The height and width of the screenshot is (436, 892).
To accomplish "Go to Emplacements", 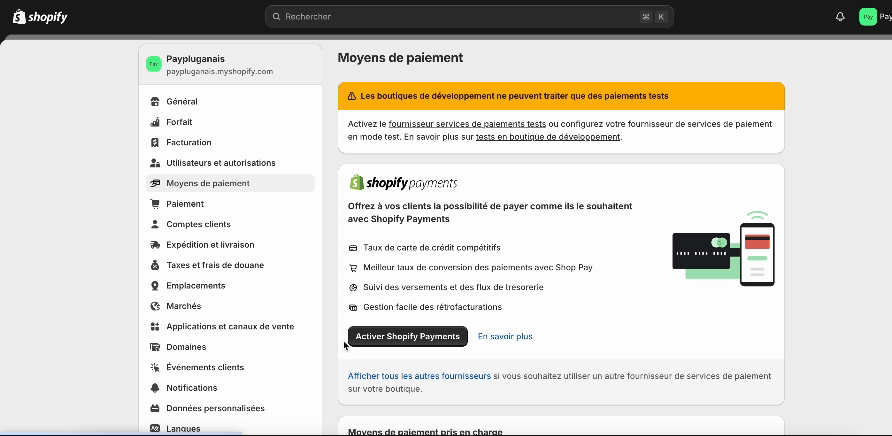I will [230, 286].
